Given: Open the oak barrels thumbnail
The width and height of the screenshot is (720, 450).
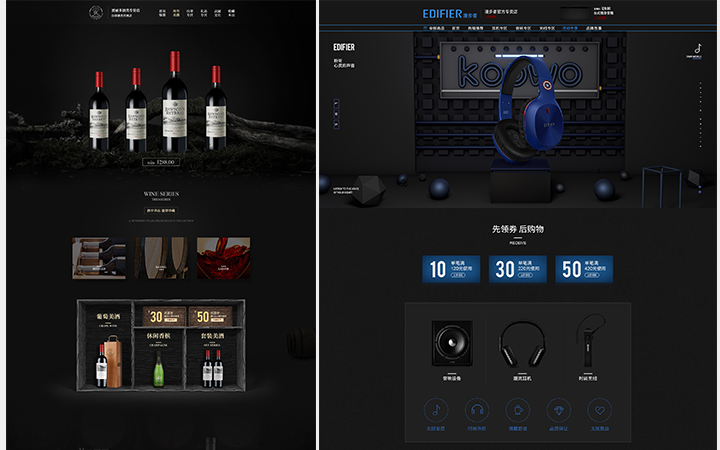Looking at the screenshot, I should tap(161, 258).
